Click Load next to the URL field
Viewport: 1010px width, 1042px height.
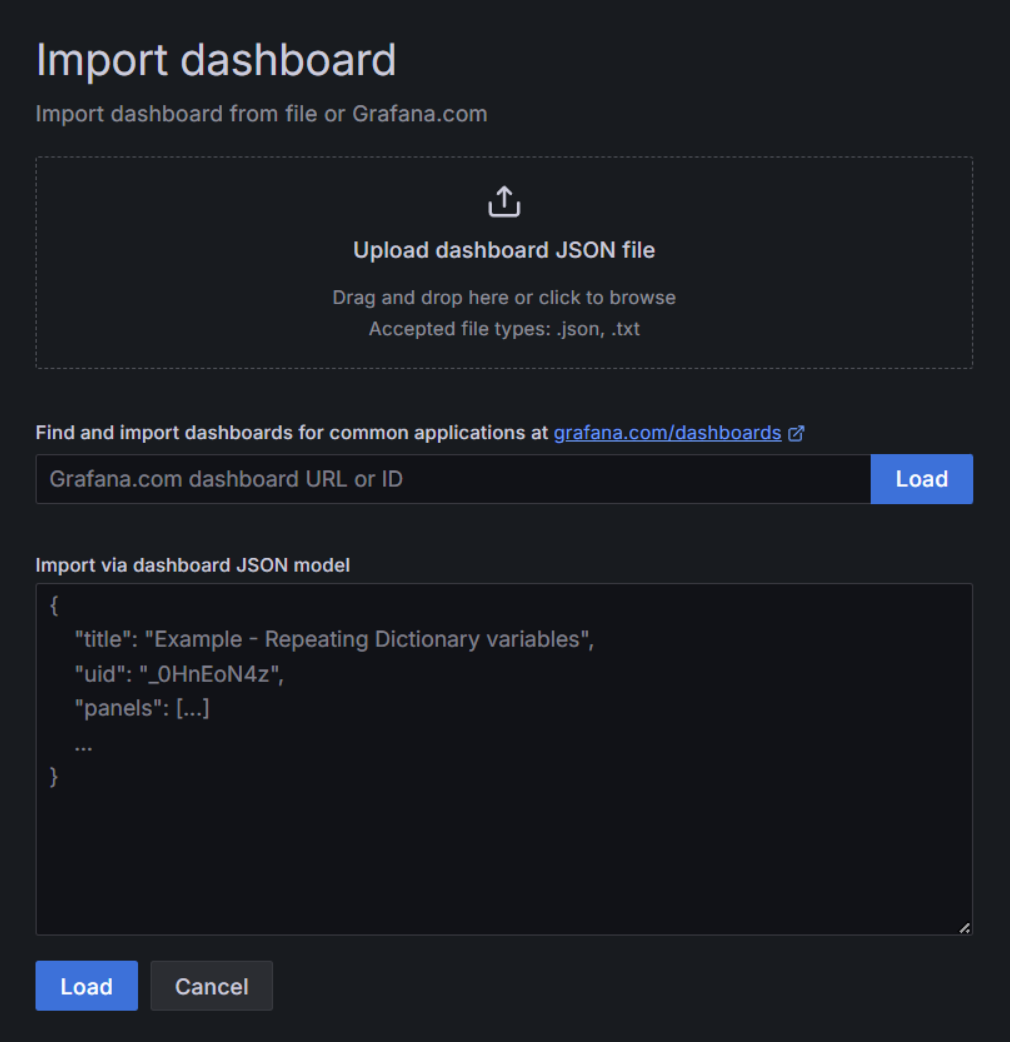tap(922, 479)
